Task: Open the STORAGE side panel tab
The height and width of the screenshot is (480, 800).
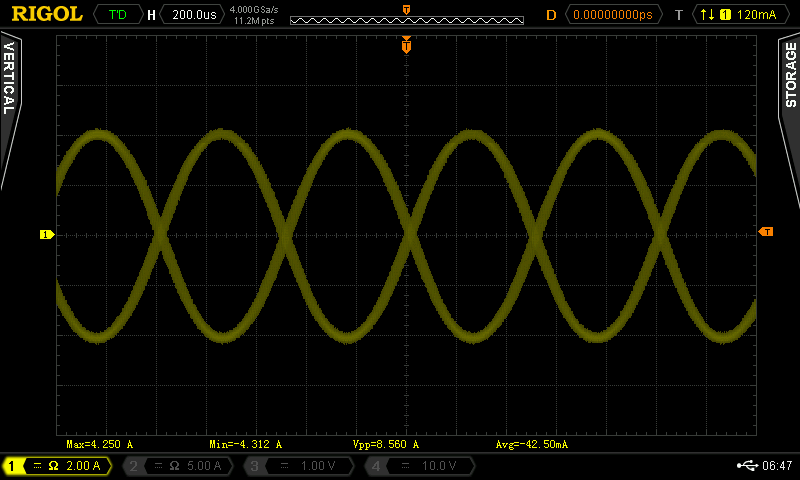Action: click(x=790, y=120)
